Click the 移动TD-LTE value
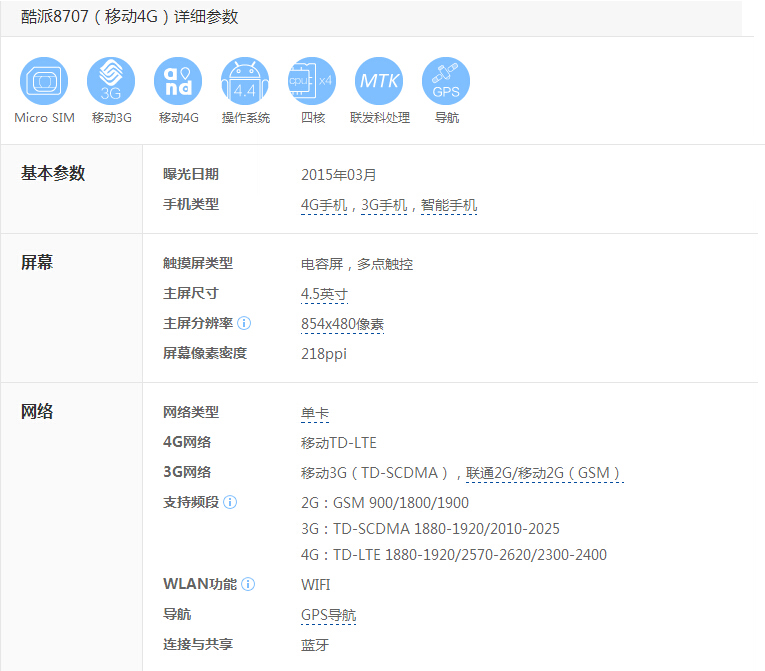Screen dimensions: 765x671 (339, 443)
